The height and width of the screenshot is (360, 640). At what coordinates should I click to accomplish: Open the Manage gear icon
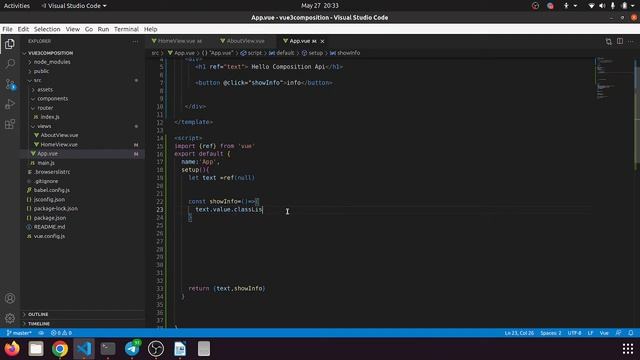(x=10, y=318)
